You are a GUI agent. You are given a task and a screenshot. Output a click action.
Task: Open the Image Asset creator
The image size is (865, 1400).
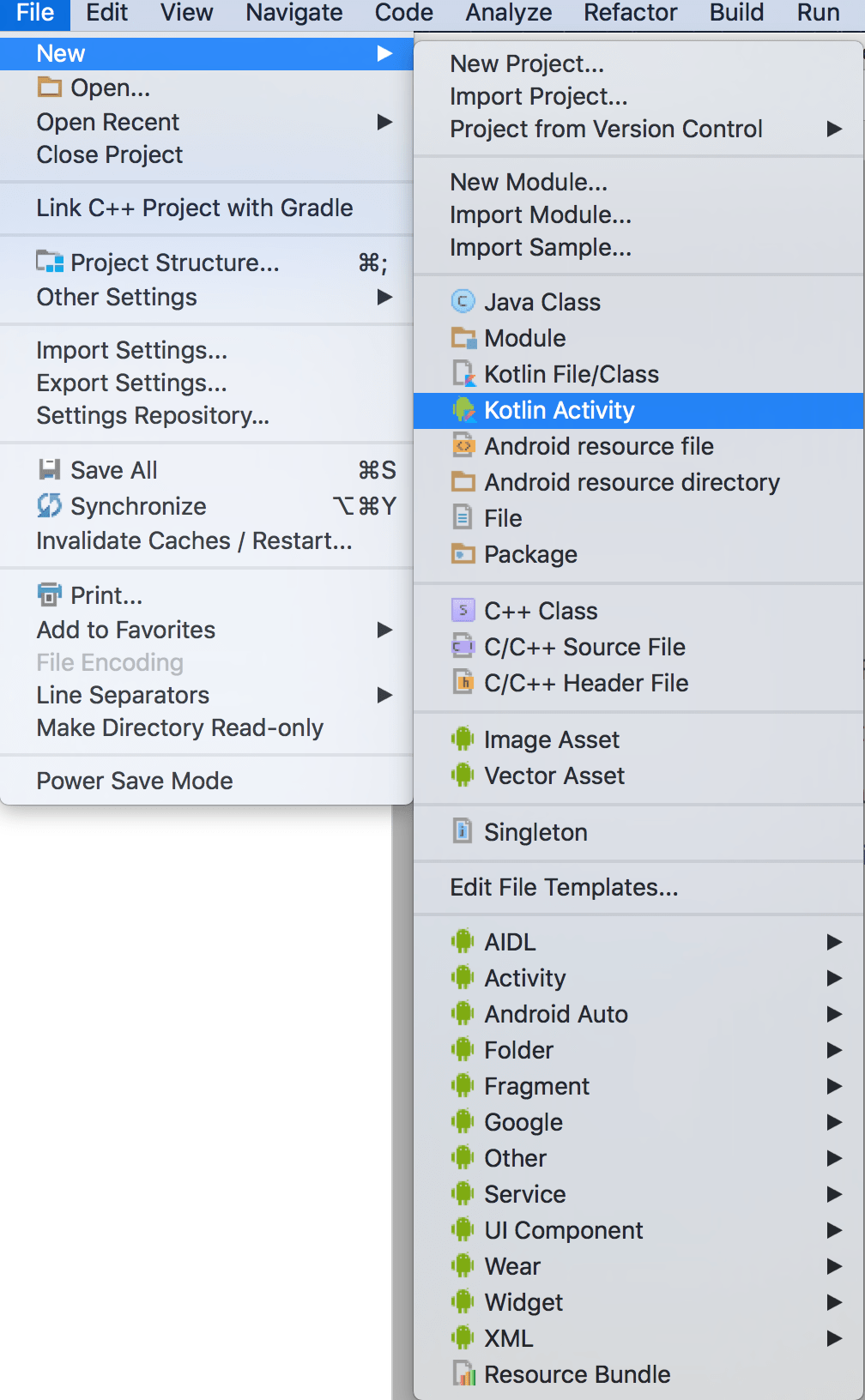coord(551,739)
